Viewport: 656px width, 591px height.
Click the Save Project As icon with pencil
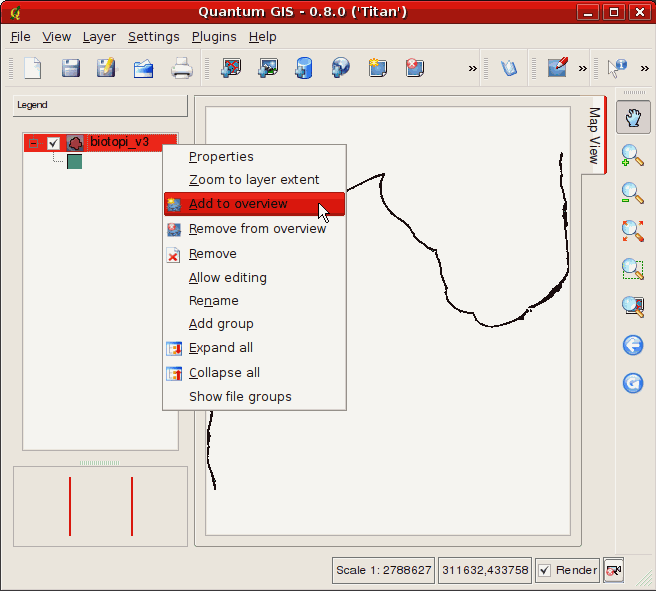pyautogui.click(x=107, y=68)
